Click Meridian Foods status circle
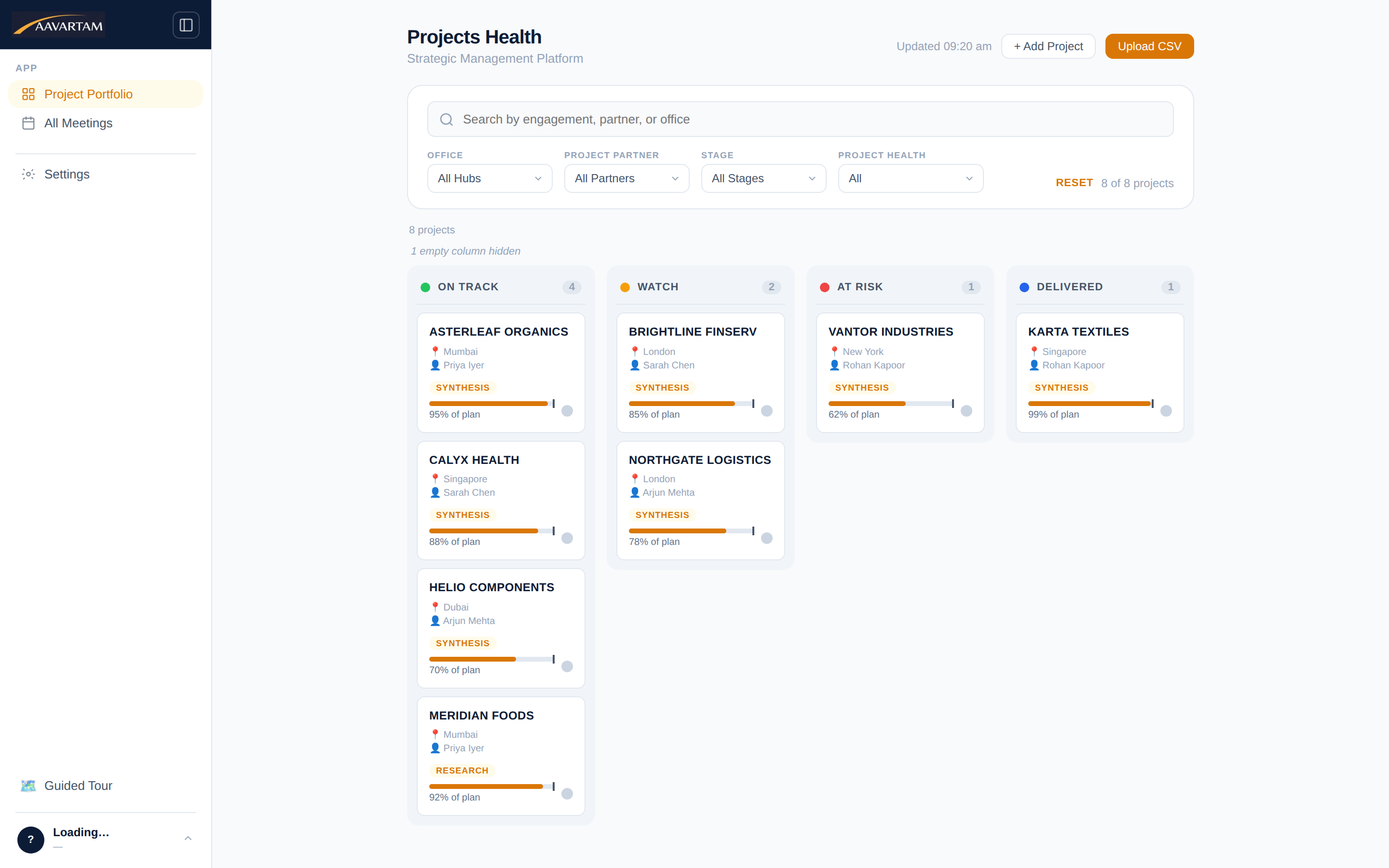Viewport: 1389px width, 868px height. point(567,793)
